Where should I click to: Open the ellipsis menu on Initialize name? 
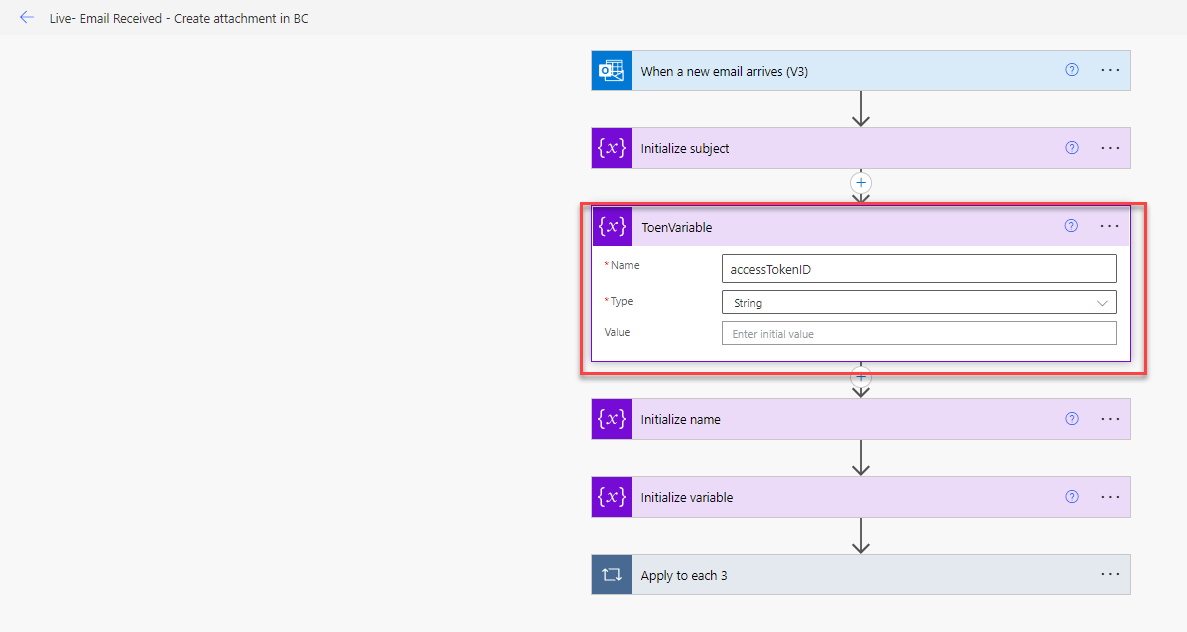[x=1109, y=419]
